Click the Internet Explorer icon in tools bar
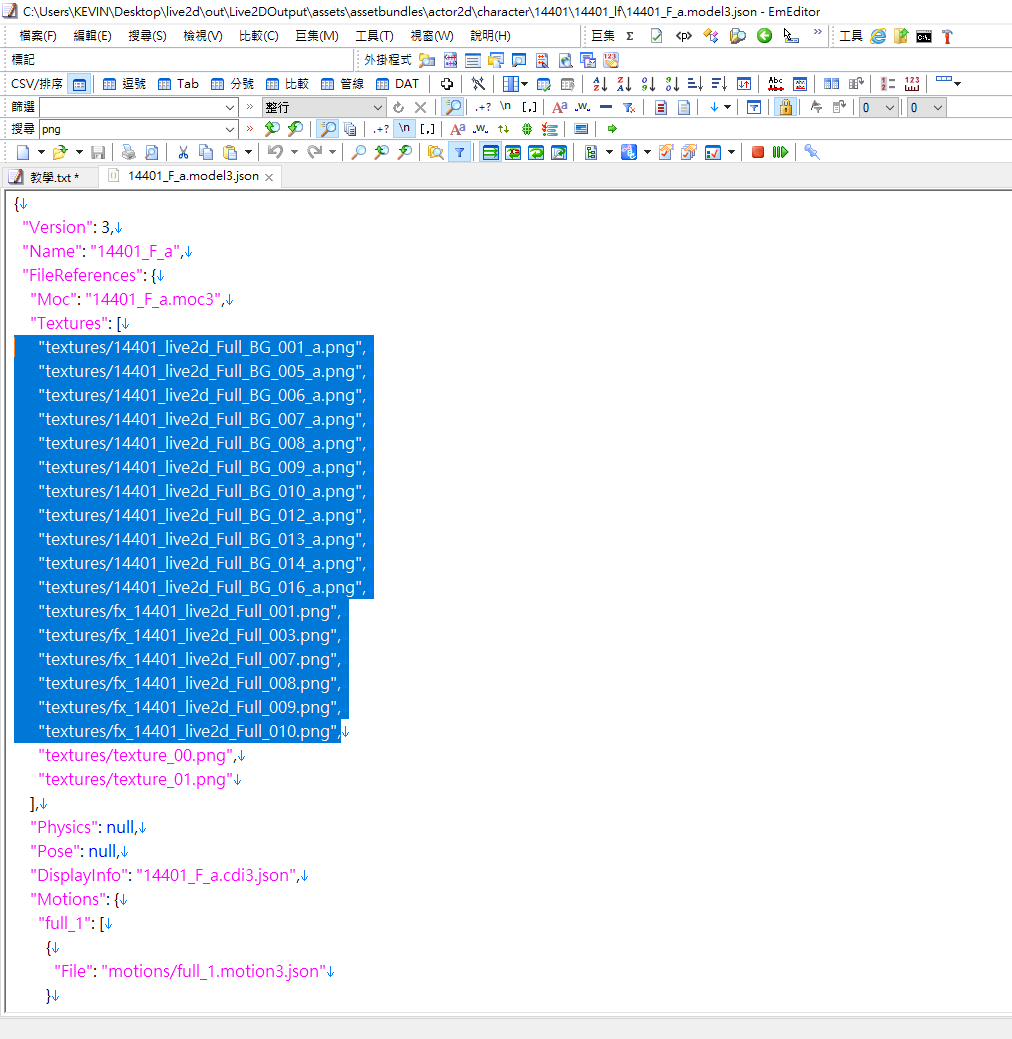1012x1039 pixels. point(878,36)
